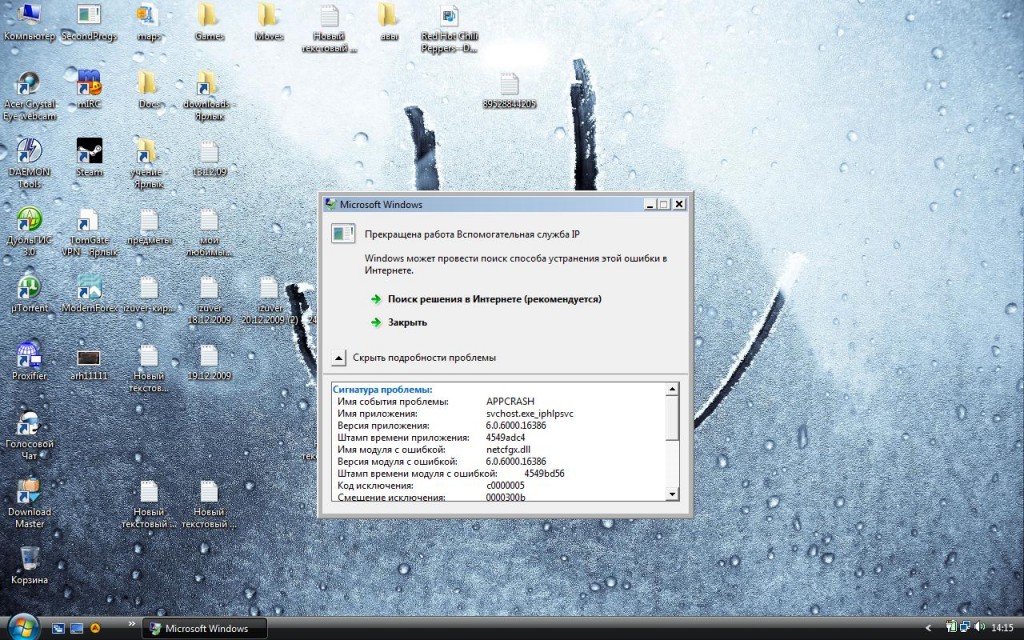Select the Docs folder icon

[149, 89]
